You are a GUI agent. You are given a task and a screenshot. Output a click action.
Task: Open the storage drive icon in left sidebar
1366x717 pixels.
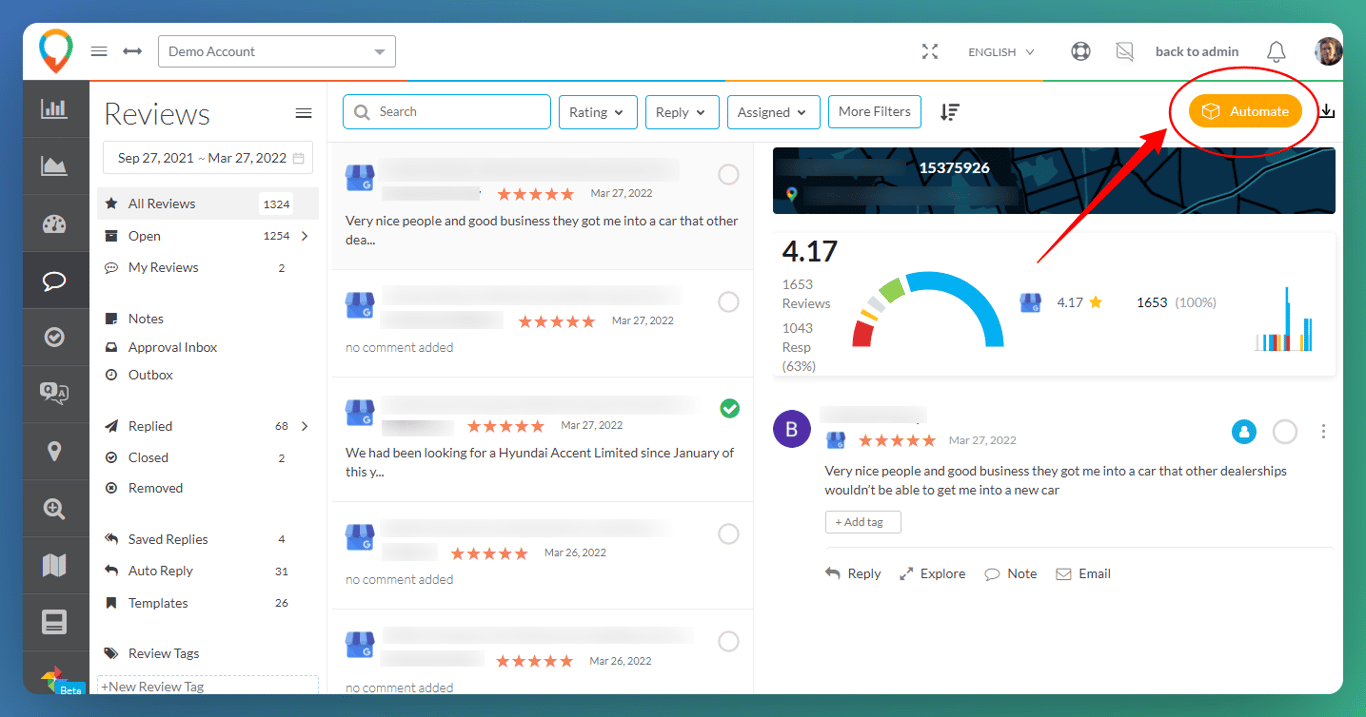pyautogui.click(x=55, y=622)
